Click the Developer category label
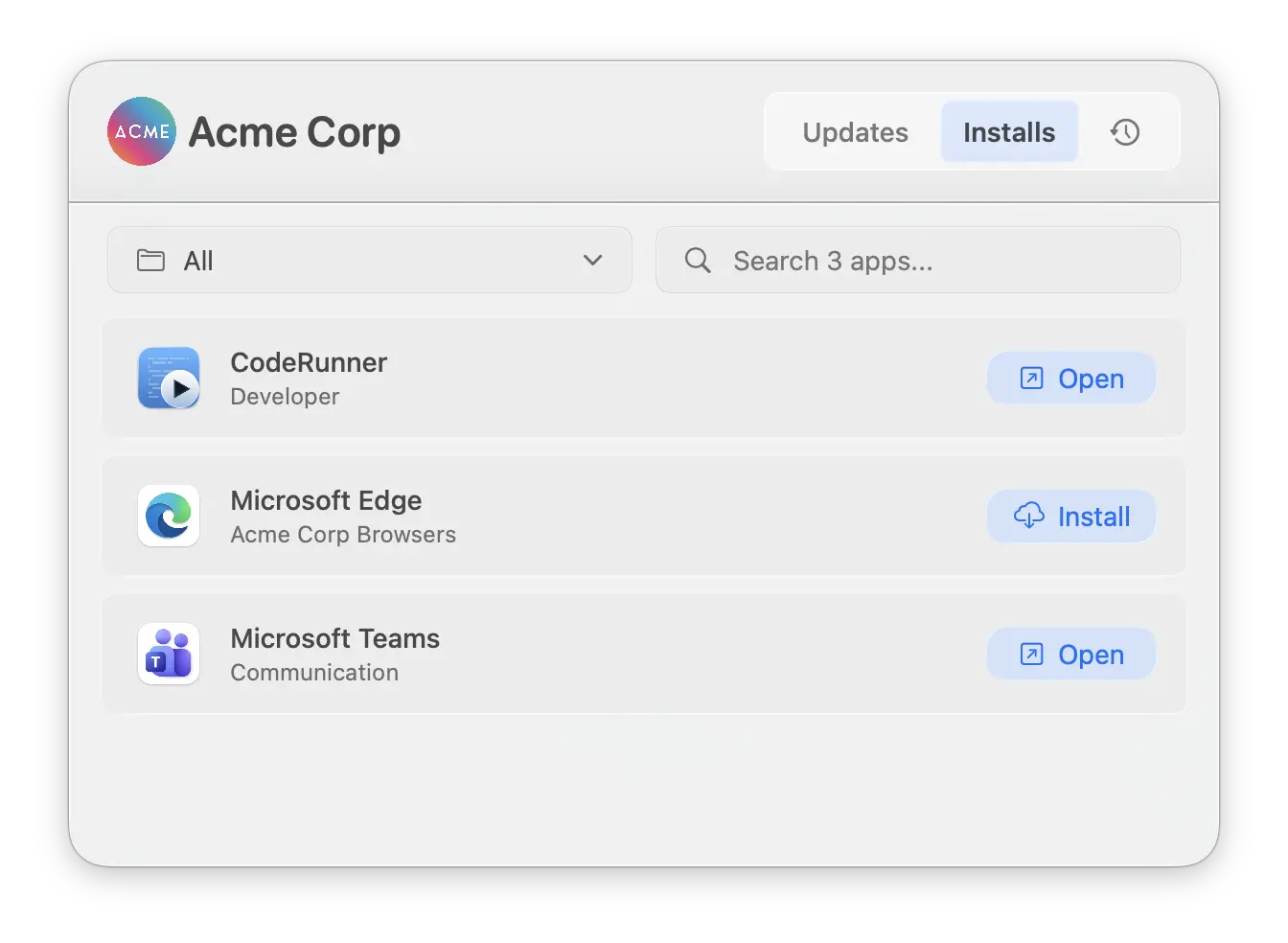This screenshot has height=943, width=1288. tap(285, 397)
